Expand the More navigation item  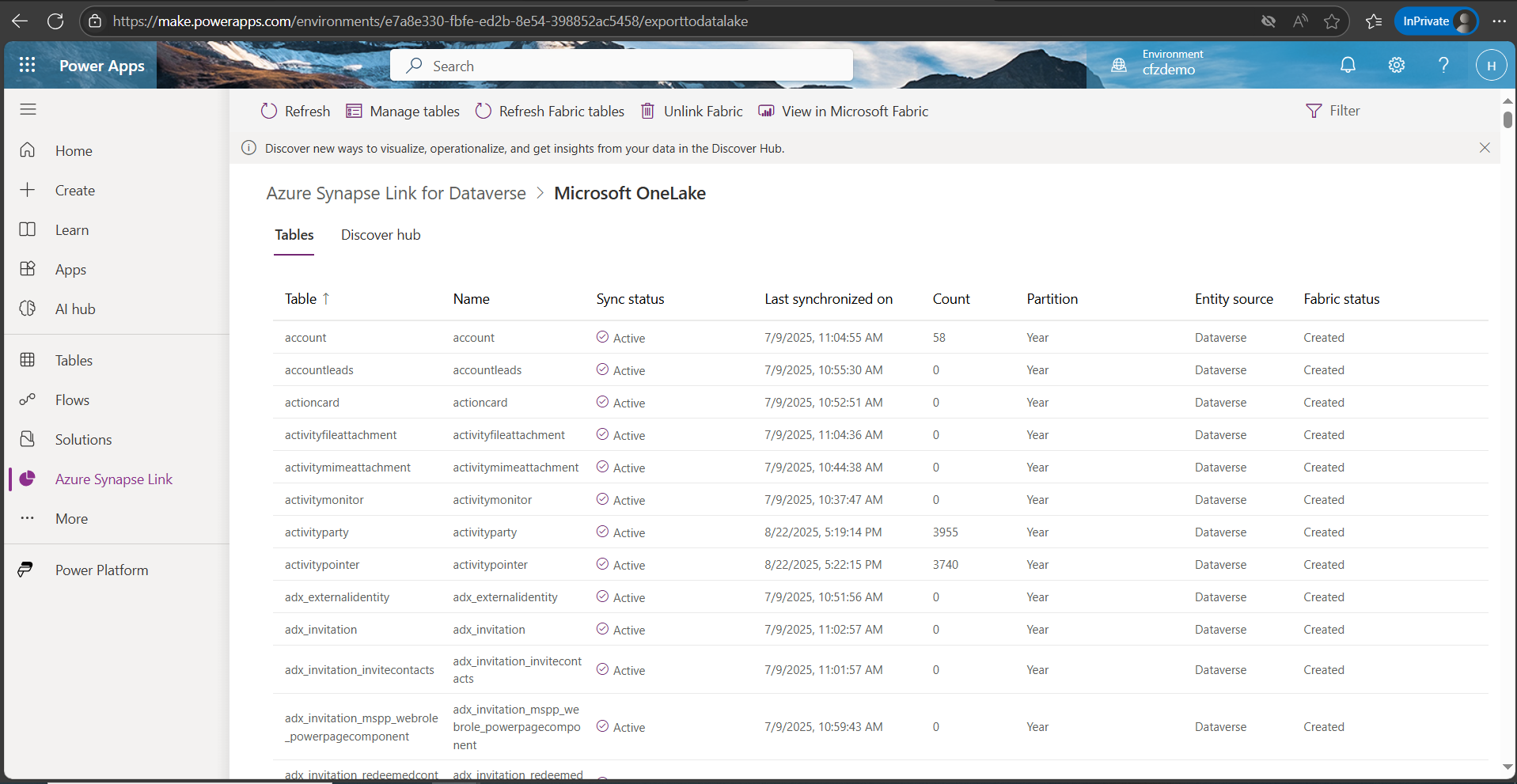pos(71,519)
